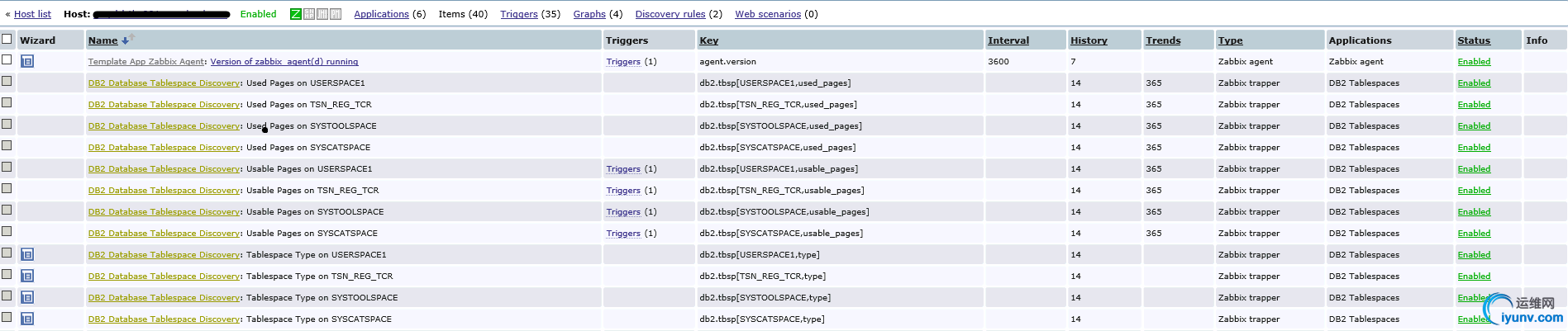Sort the table by Interval column

tap(1008, 40)
